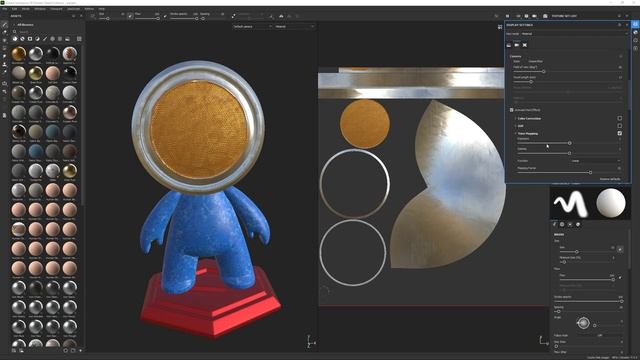Click the brush Angle dial
Screen dimensions: 640x360
[583, 322]
